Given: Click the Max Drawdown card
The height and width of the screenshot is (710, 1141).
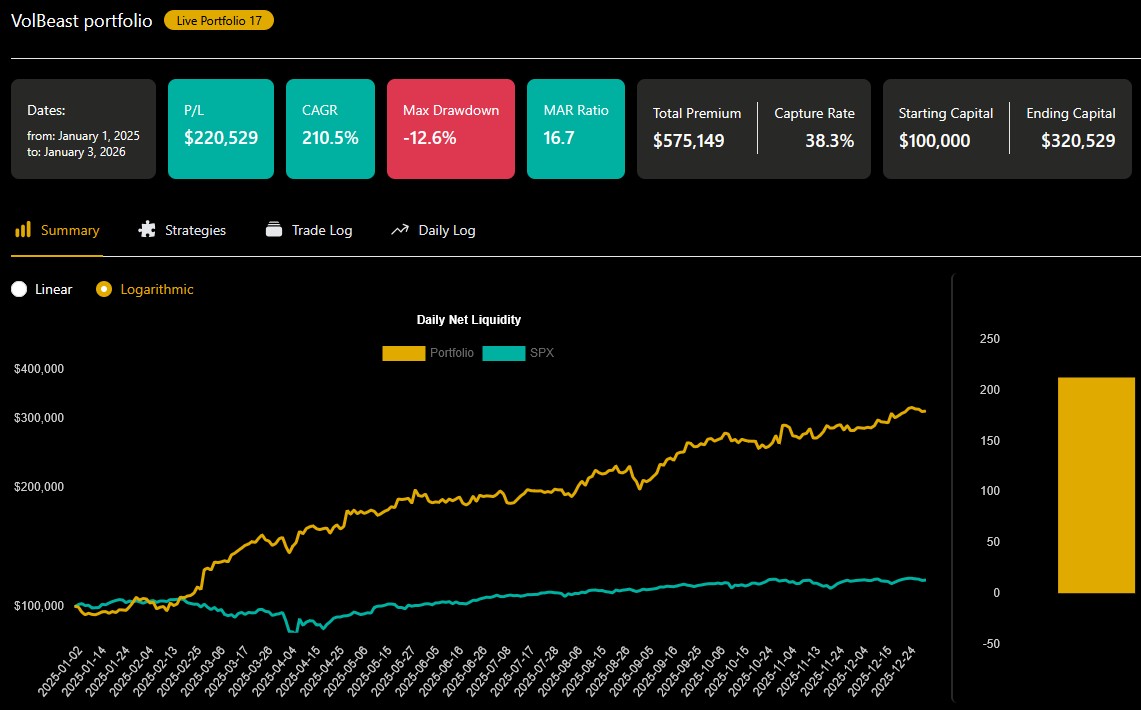Looking at the screenshot, I should point(450,128).
